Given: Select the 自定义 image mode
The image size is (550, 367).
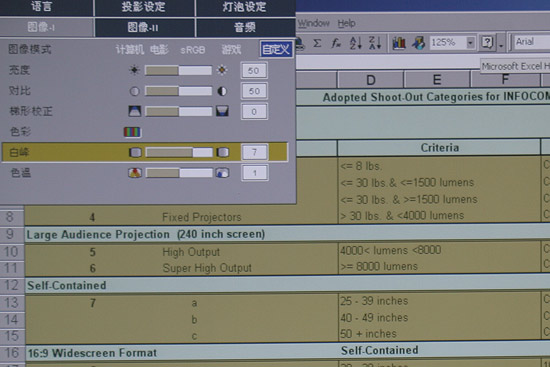Looking at the screenshot, I should tap(276, 49).
